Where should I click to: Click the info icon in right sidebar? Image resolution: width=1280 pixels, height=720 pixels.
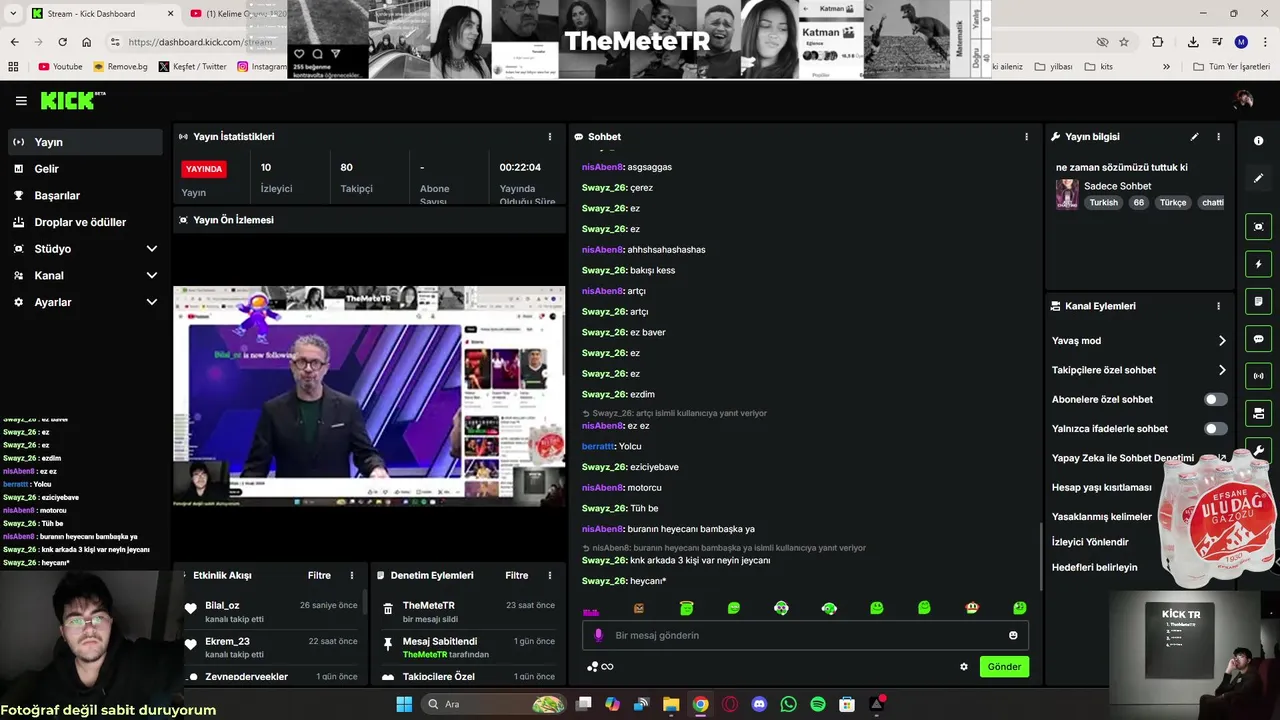click(1259, 141)
